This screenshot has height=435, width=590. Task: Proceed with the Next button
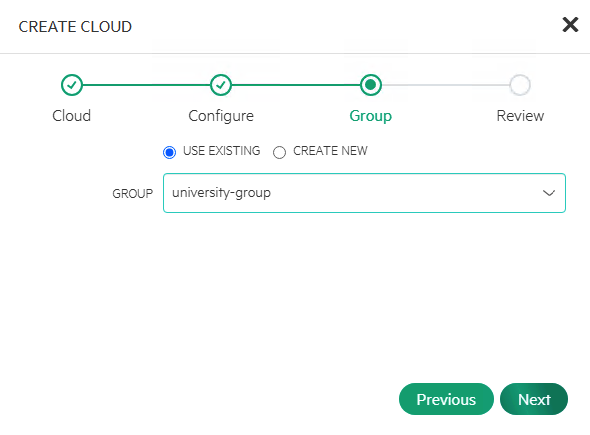534,399
